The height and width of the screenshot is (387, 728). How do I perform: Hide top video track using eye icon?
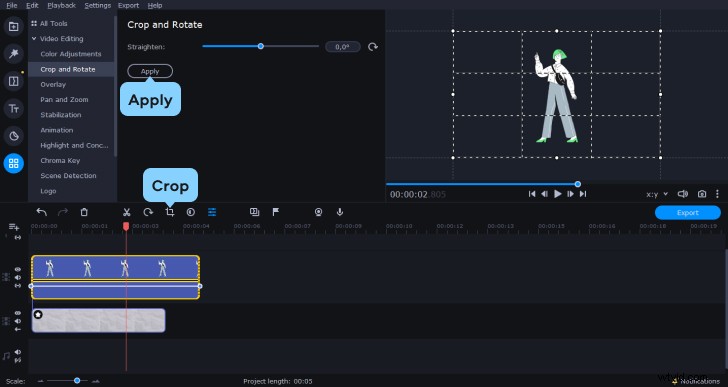18,270
